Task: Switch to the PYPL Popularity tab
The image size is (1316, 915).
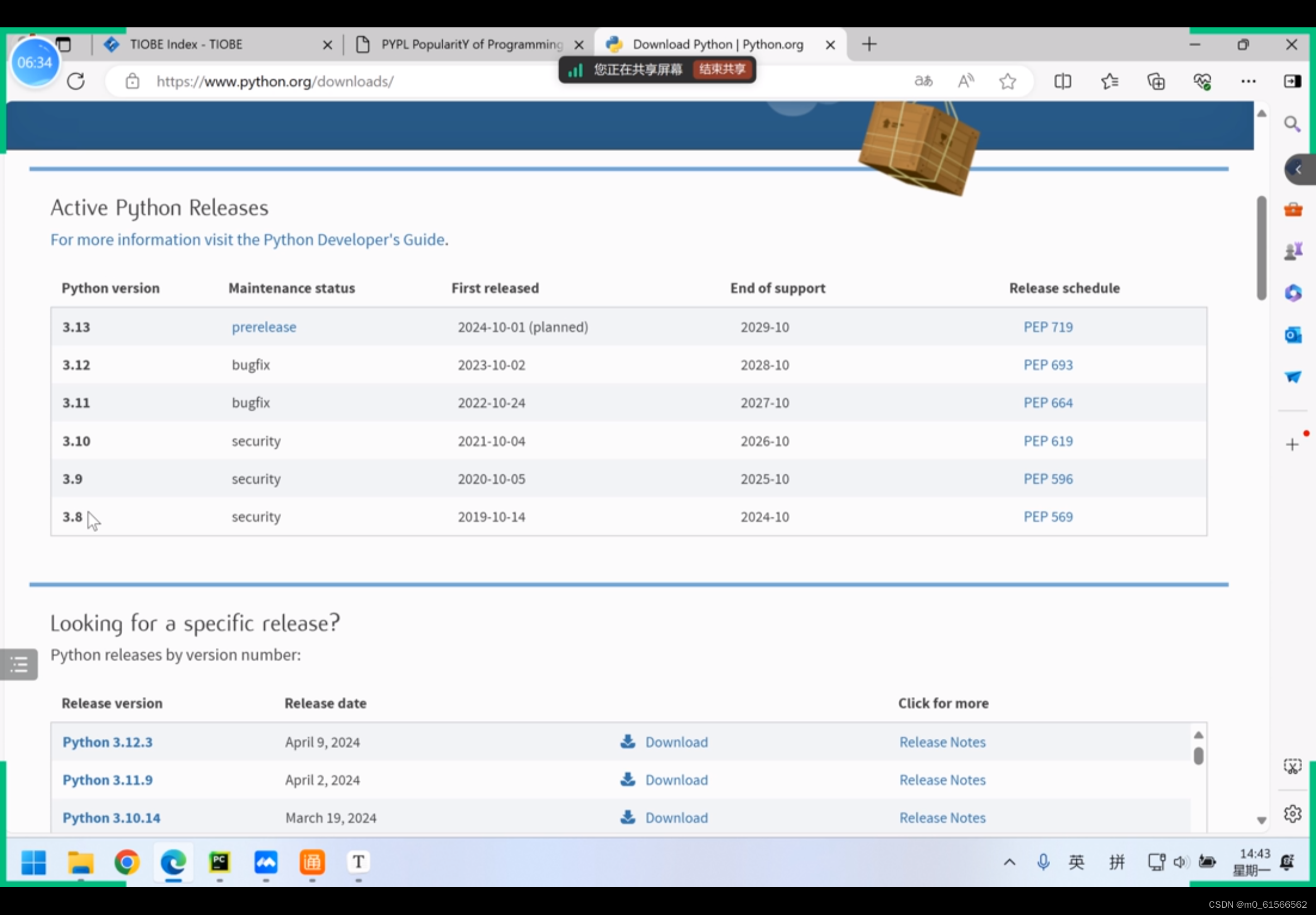Action: [470, 45]
